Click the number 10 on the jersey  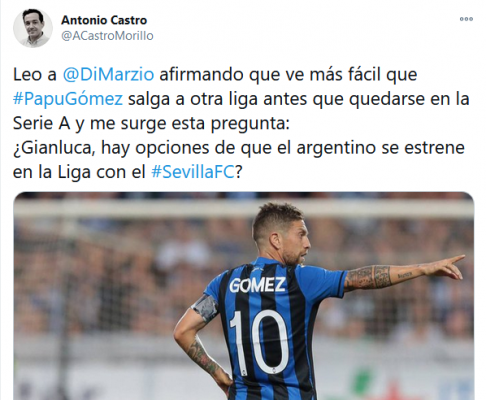click(x=259, y=343)
